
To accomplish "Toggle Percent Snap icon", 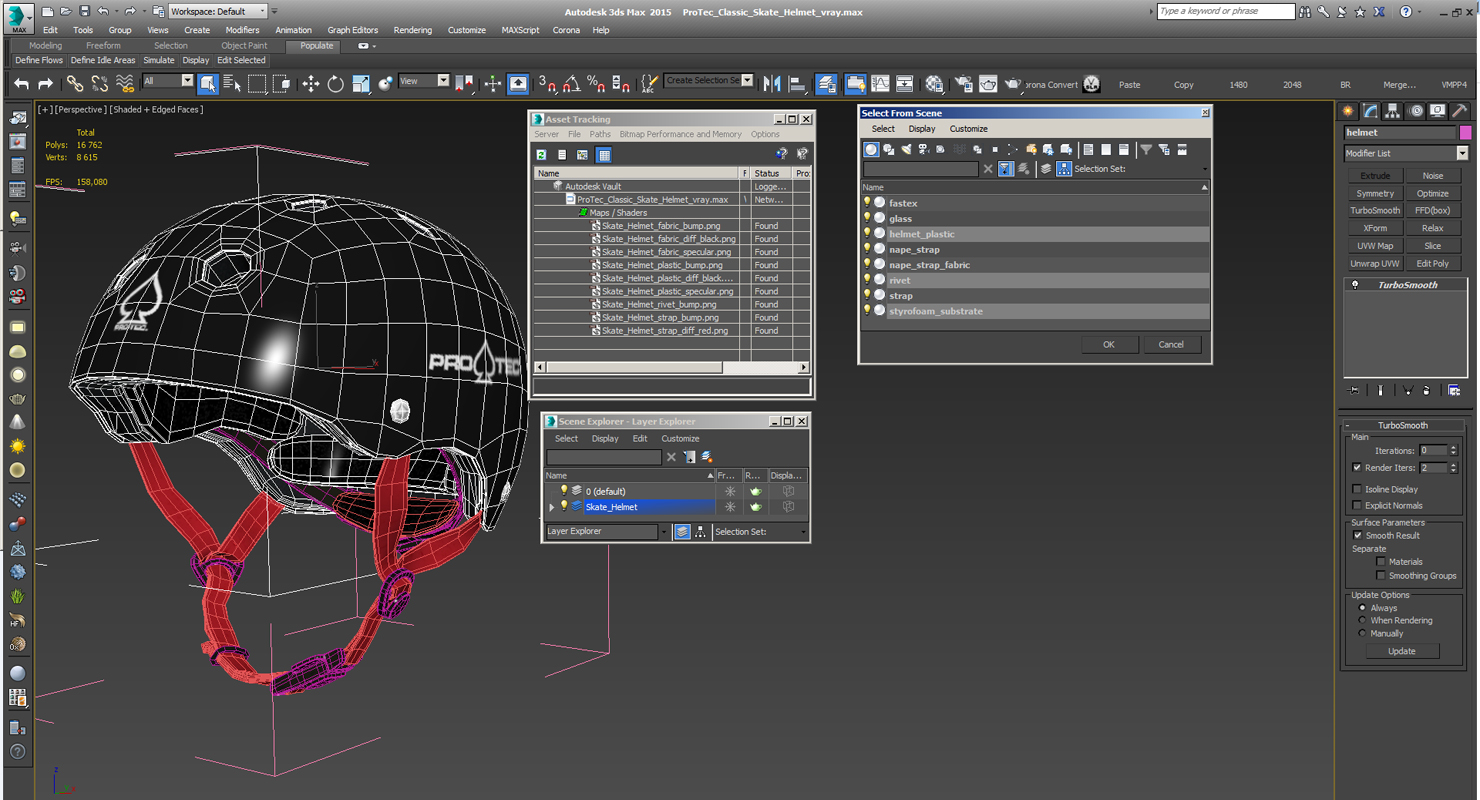I will [596, 84].
